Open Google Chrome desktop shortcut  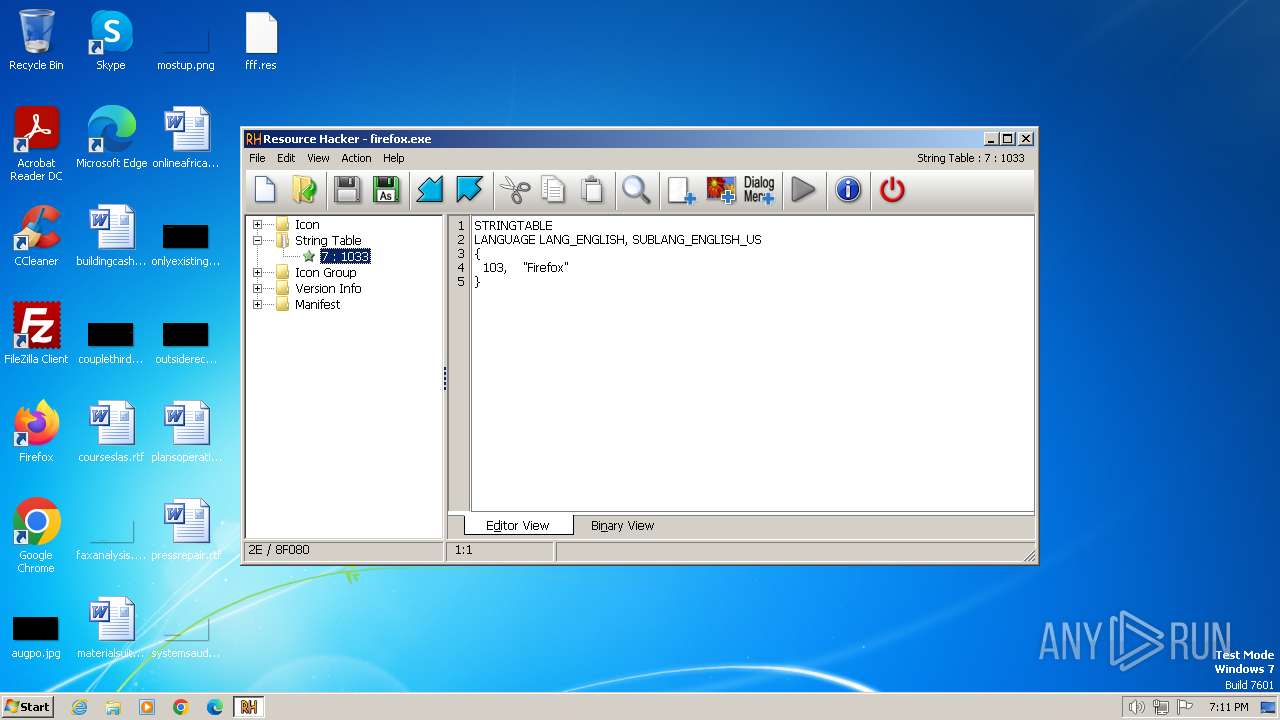[x=36, y=536]
